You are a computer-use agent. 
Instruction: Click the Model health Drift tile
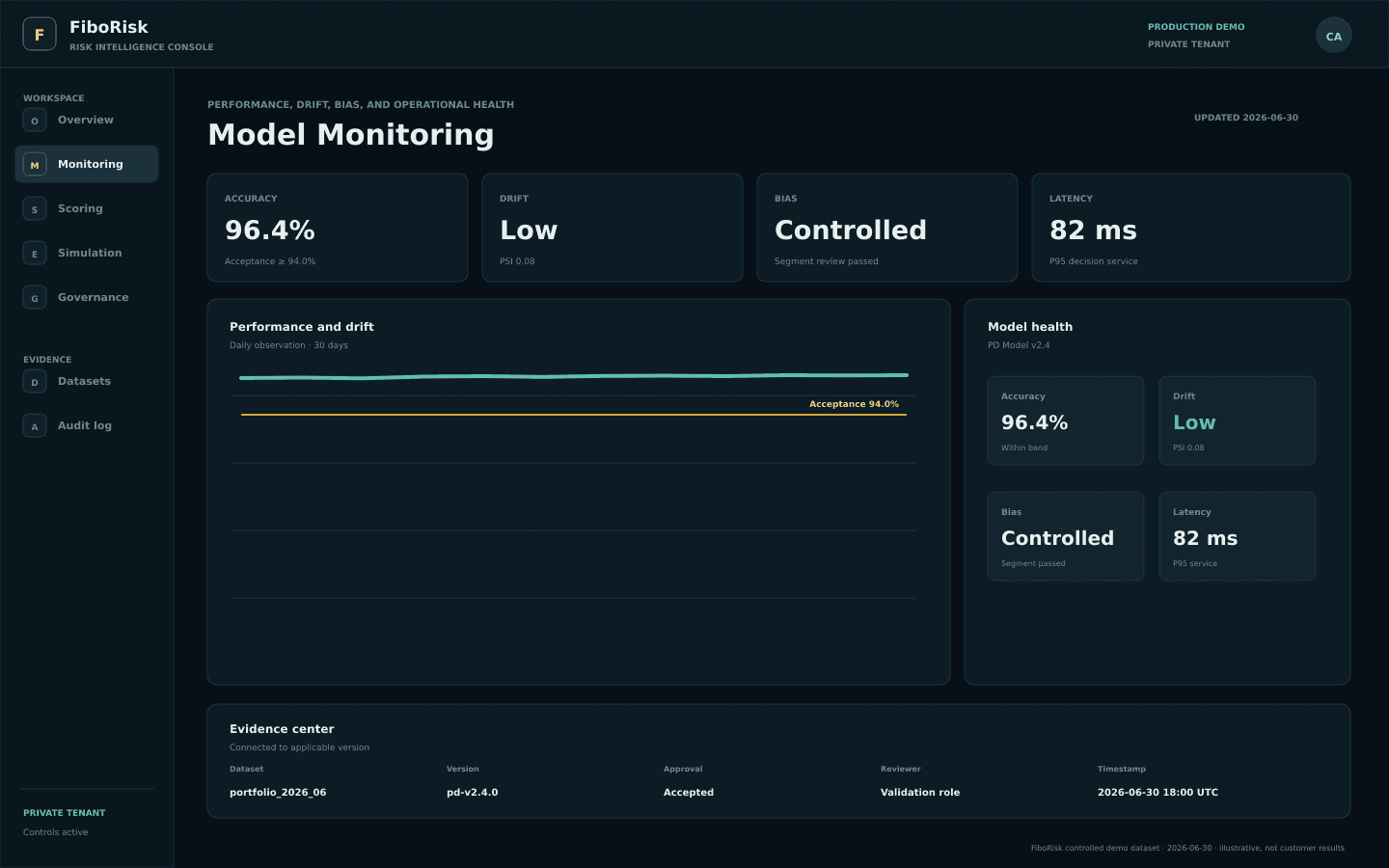[x=1238, y=420]
